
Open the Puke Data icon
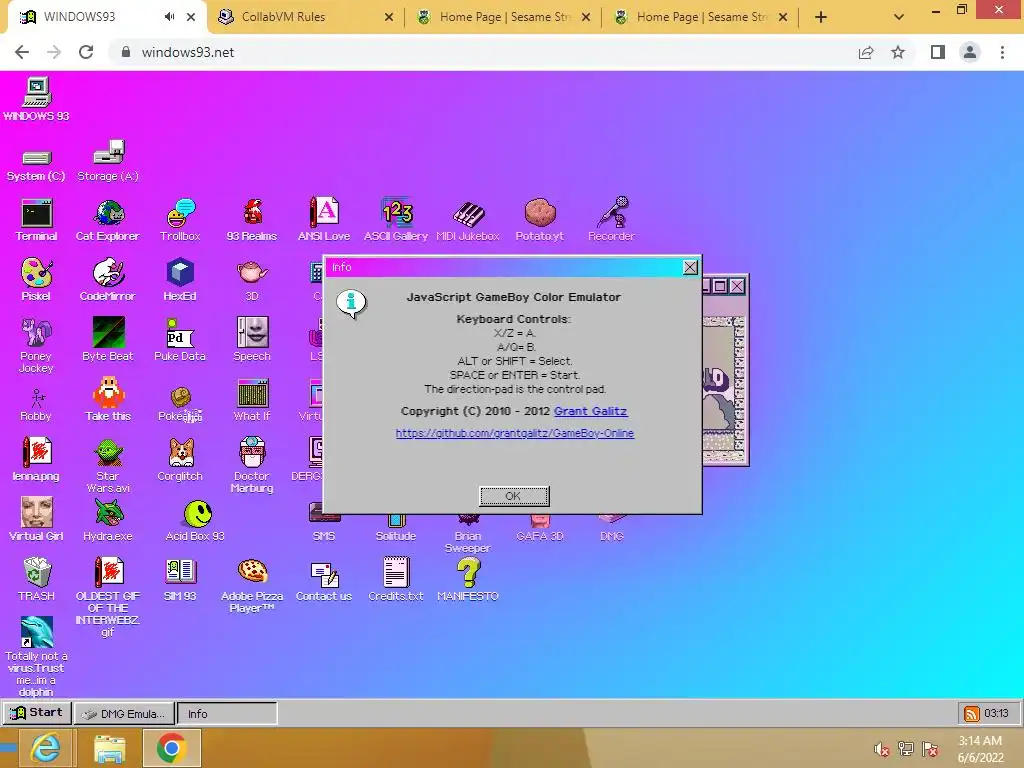click(x=180, y=340)
